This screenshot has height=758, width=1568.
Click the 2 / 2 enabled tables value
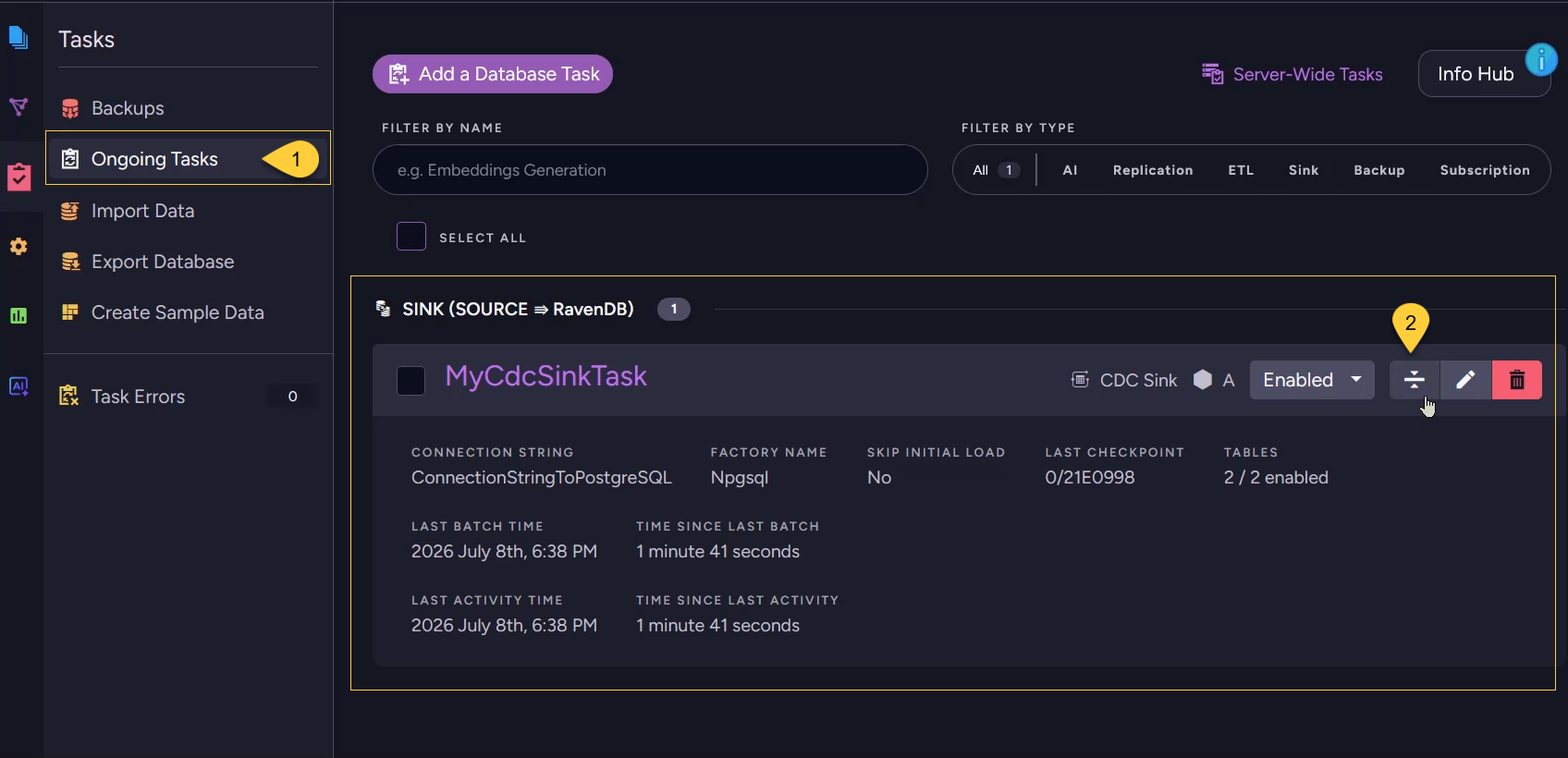click(x=1276, y=478)
